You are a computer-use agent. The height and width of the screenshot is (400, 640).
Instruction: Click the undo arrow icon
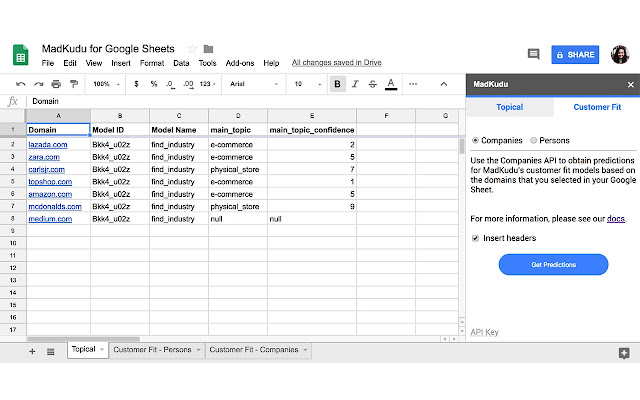coord(20,84)
